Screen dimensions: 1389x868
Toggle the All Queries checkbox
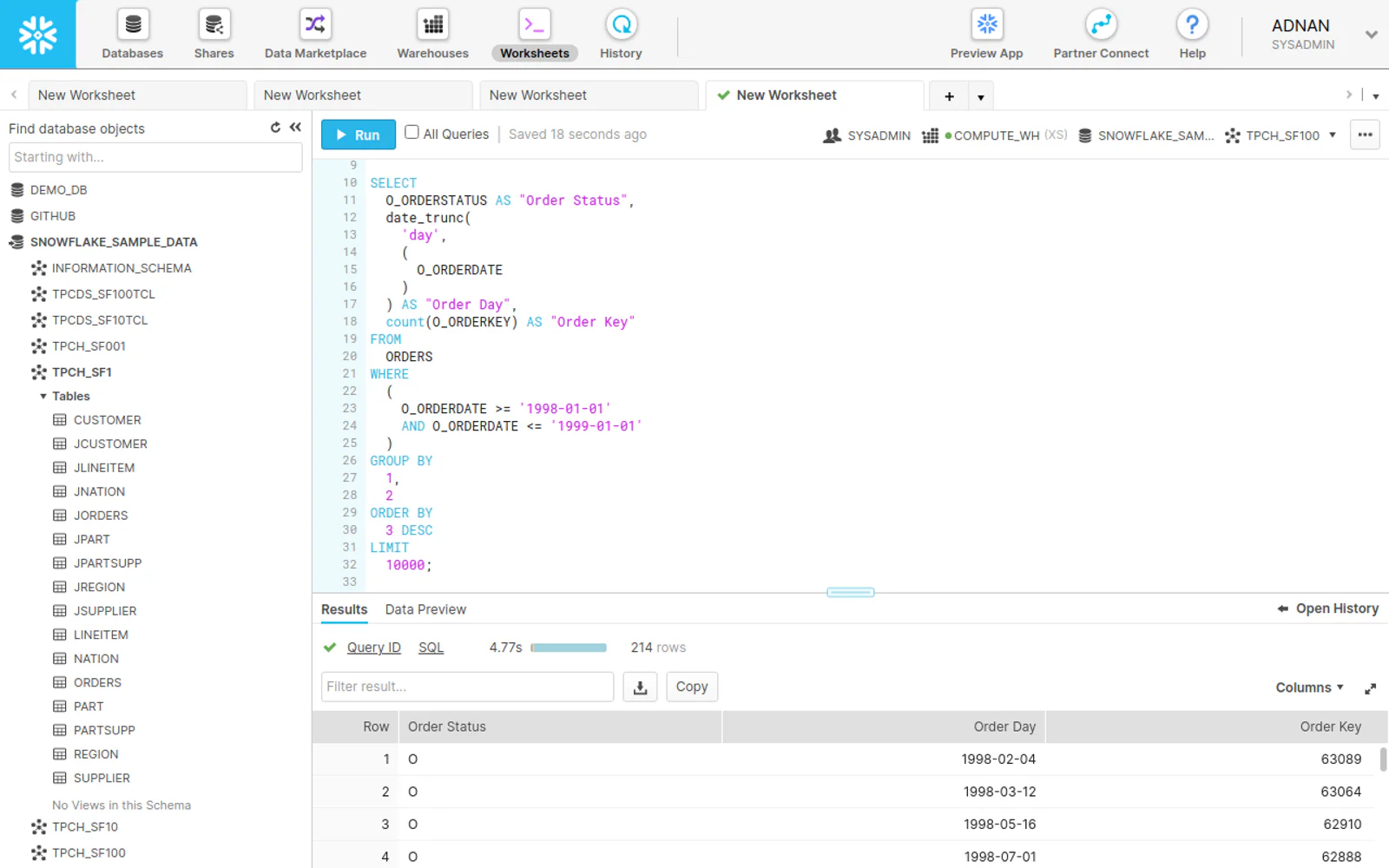click(x=411, y=132)
